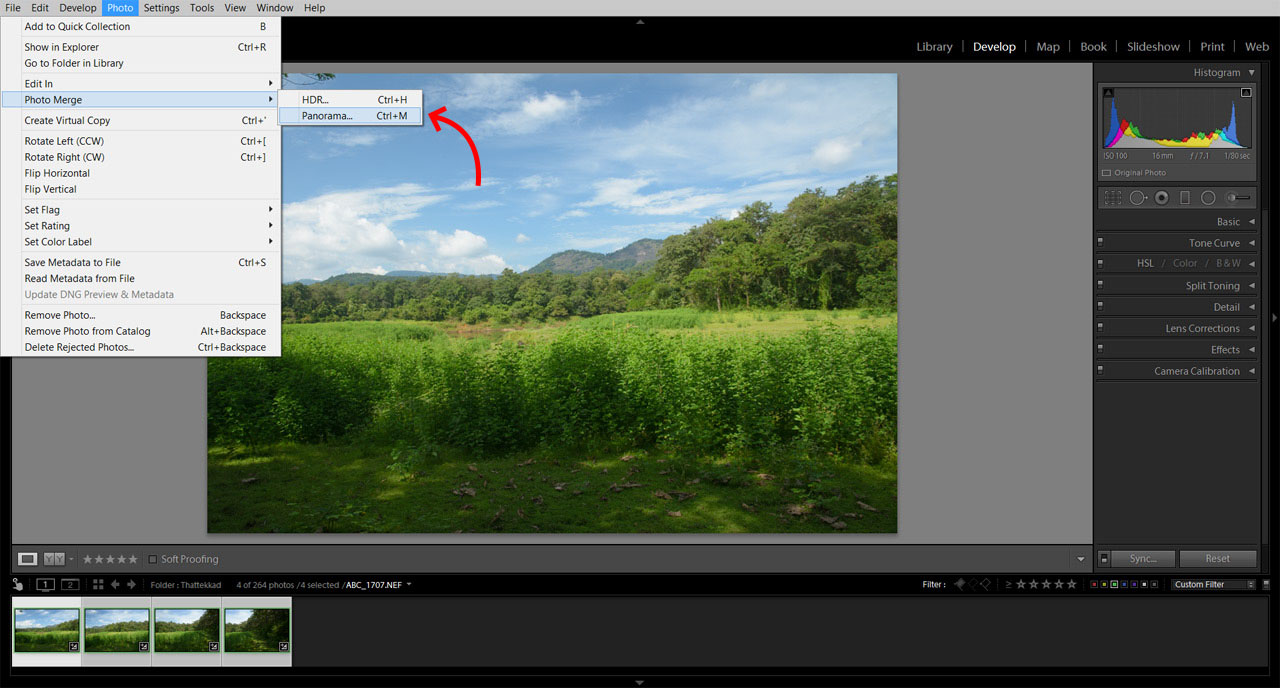Screen dimensions: 1280x688
Task: Click the Reset button
Action: tap(1218, 558)
